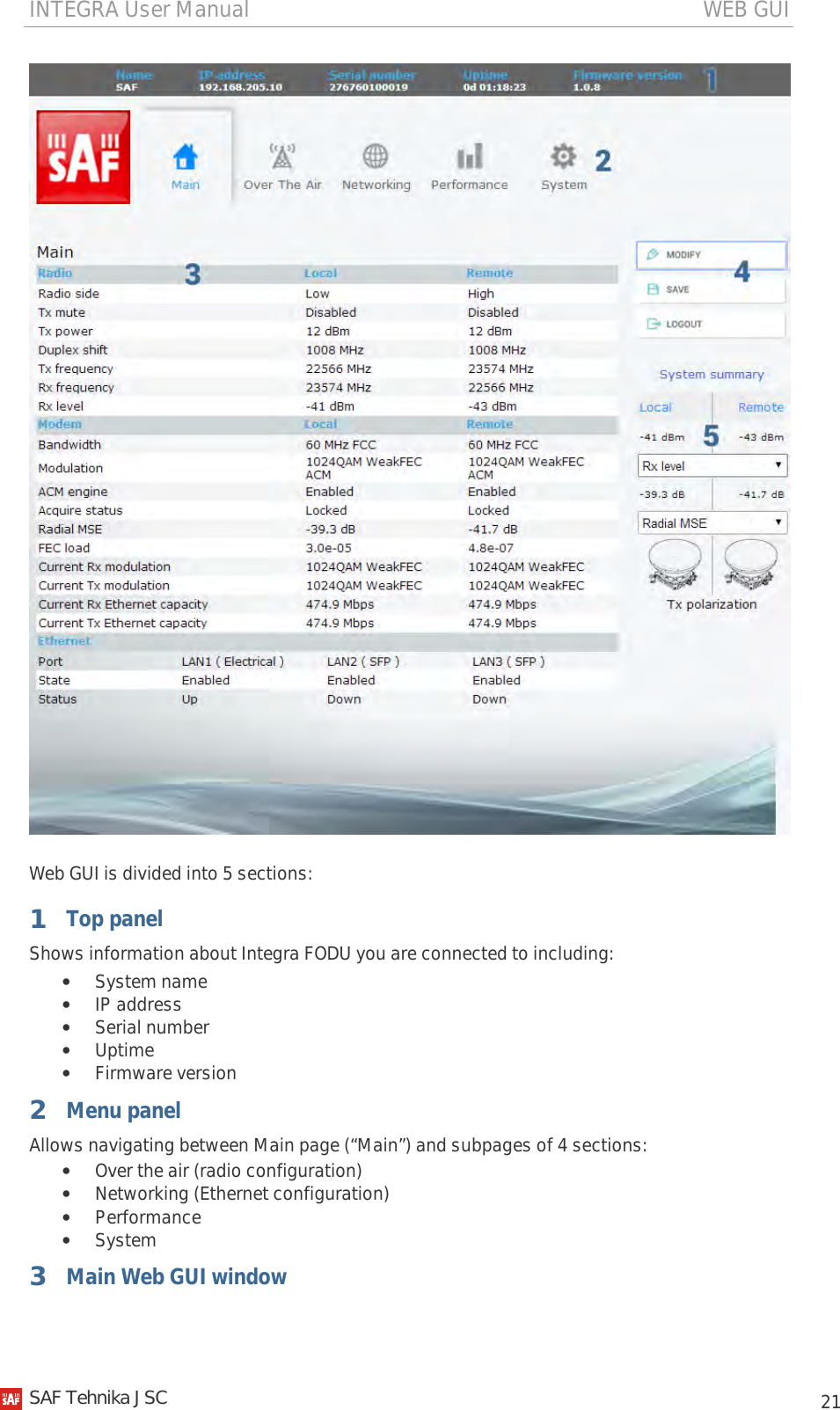The image size is (840, 1410).
Task: Click the Tx polarization label
Action: click(712, 604)
